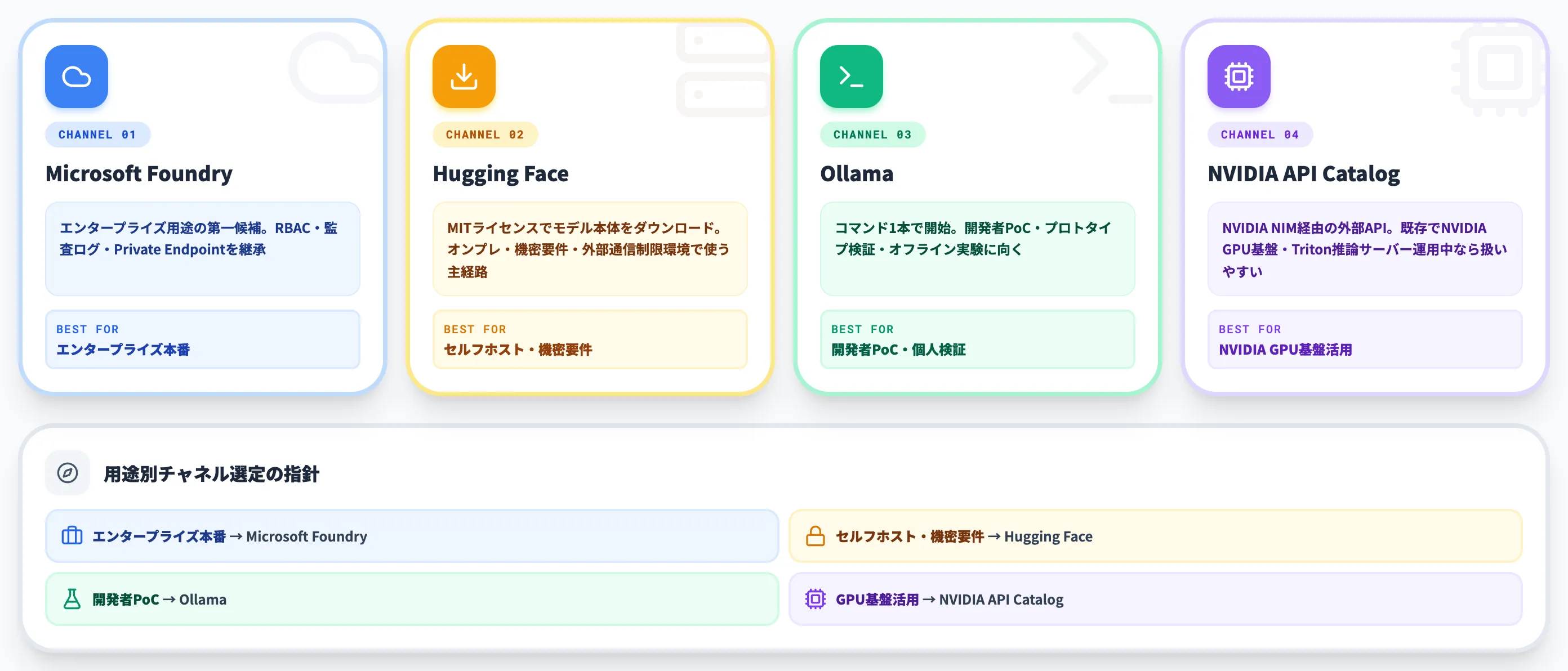The height and width of the screenshot is (671, 1568).
Task: Click the green terminal icon for Ollama
Action: point(852,77)
